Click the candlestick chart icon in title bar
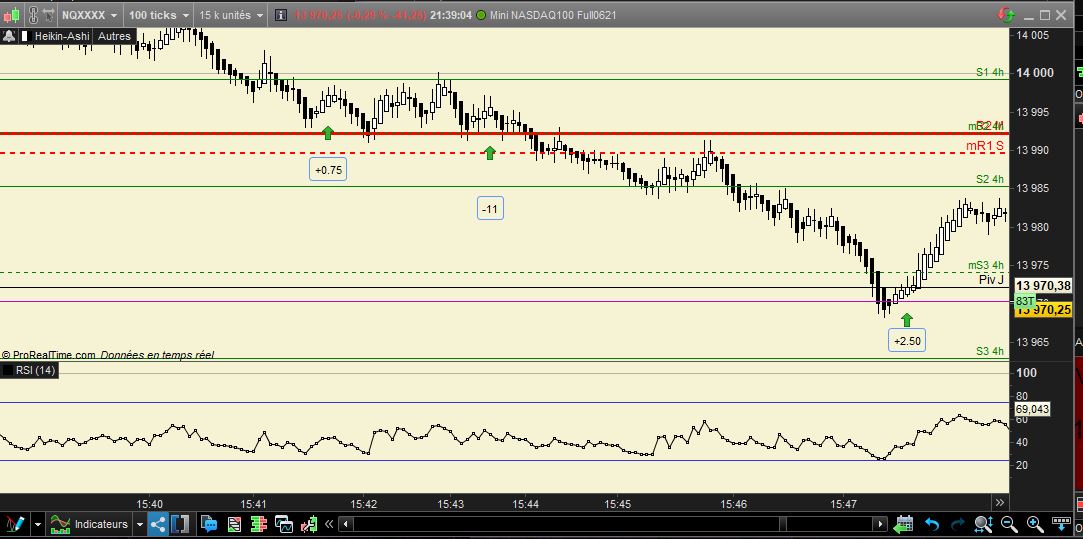This screenshot has height=539, width=1083. 12,15
